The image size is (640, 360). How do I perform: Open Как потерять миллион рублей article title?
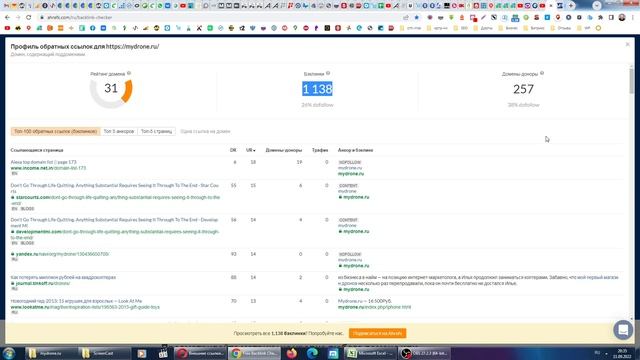(x=63, y=277)
